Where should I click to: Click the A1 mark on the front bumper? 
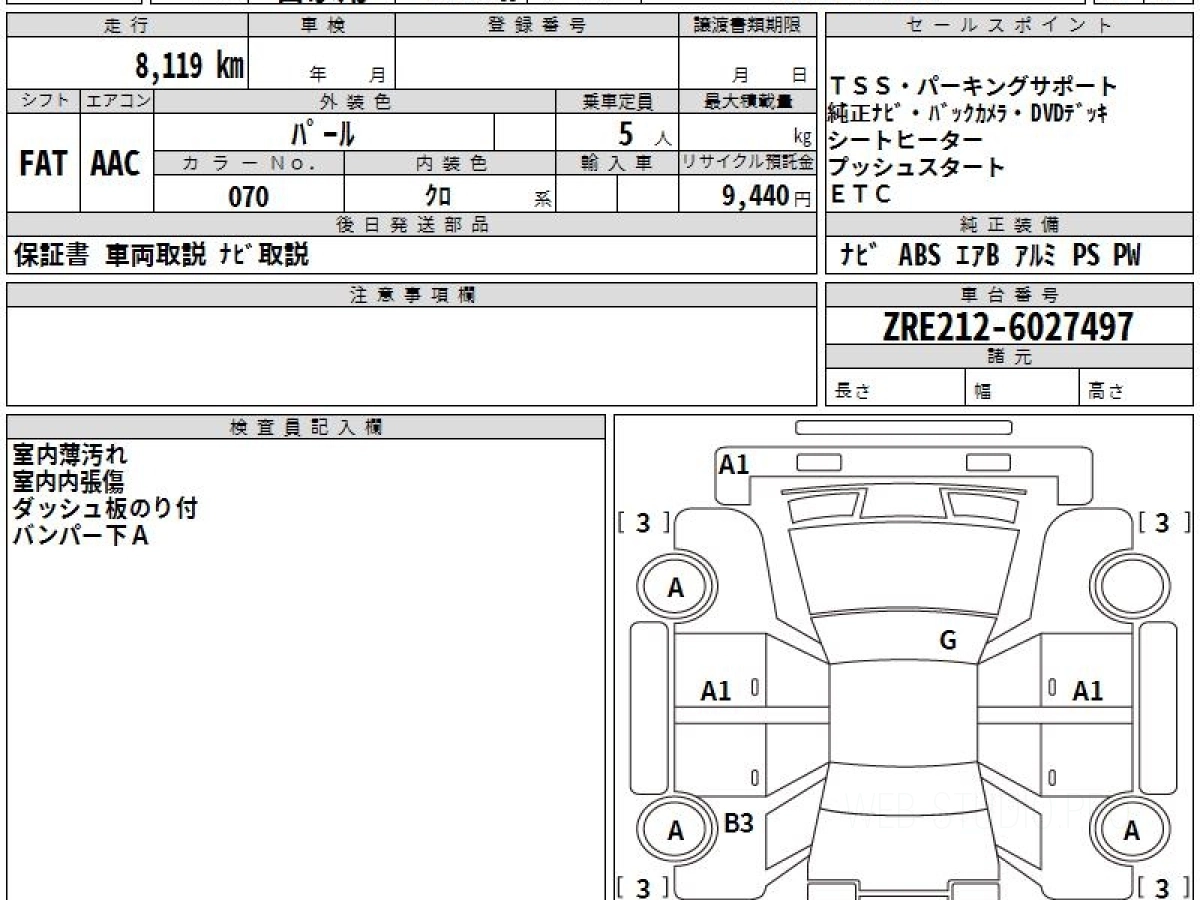pos(734,464)
